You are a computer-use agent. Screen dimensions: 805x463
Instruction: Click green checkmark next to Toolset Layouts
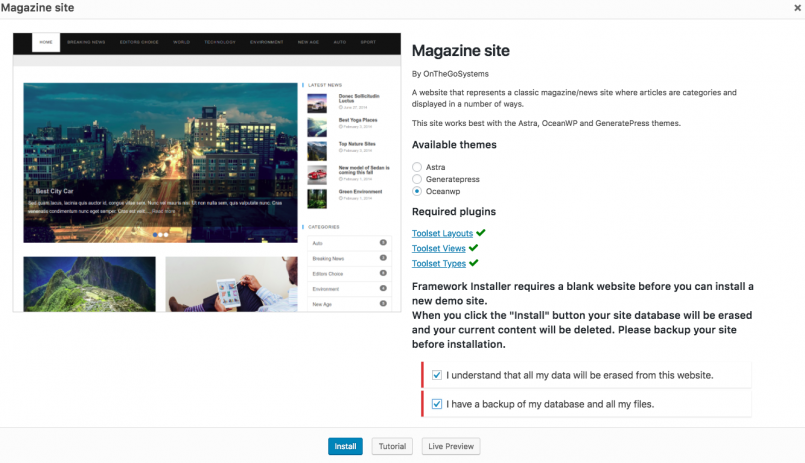point(481,233)
